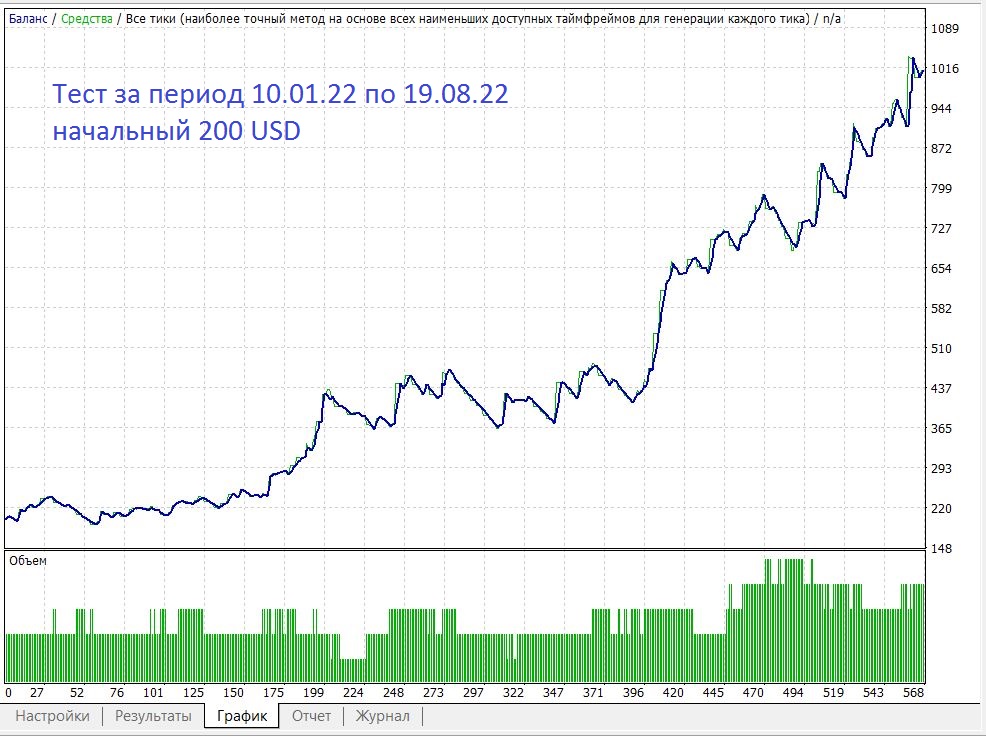Click trade number 175 on bottom axis
This screenshot has height=737, width=986.
tap(274, 692)
